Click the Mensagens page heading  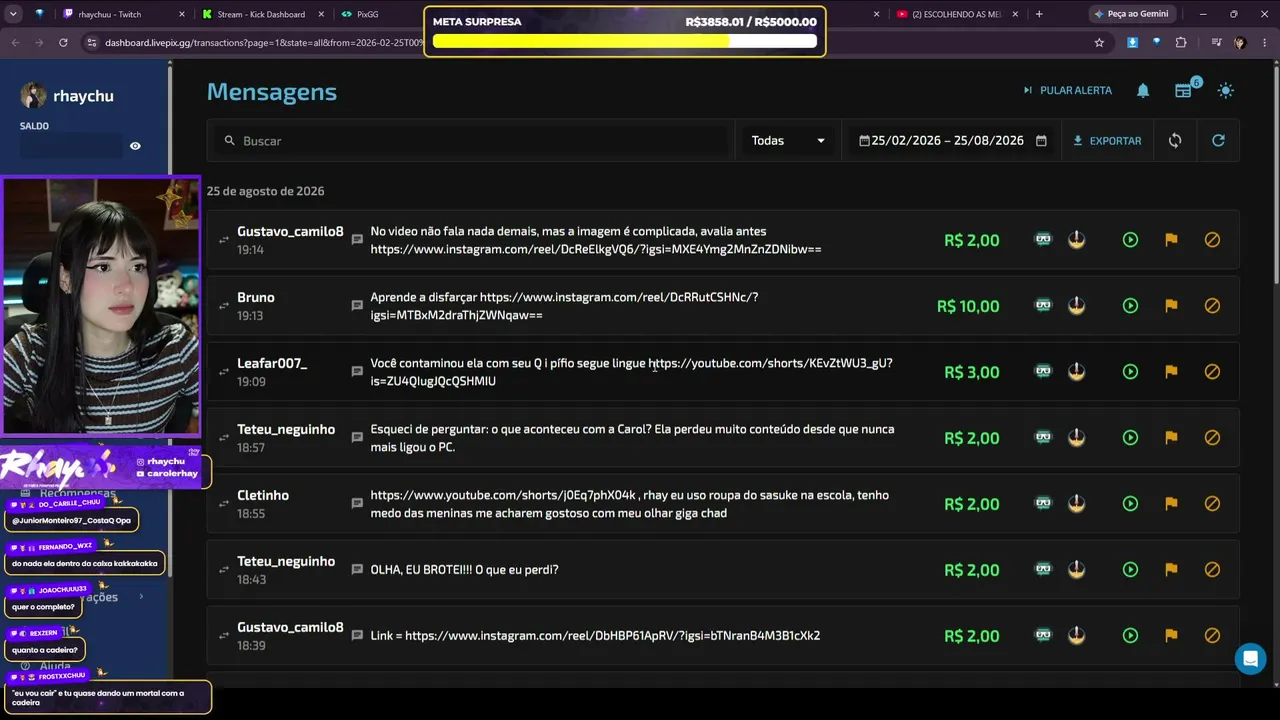coord(272,92)
